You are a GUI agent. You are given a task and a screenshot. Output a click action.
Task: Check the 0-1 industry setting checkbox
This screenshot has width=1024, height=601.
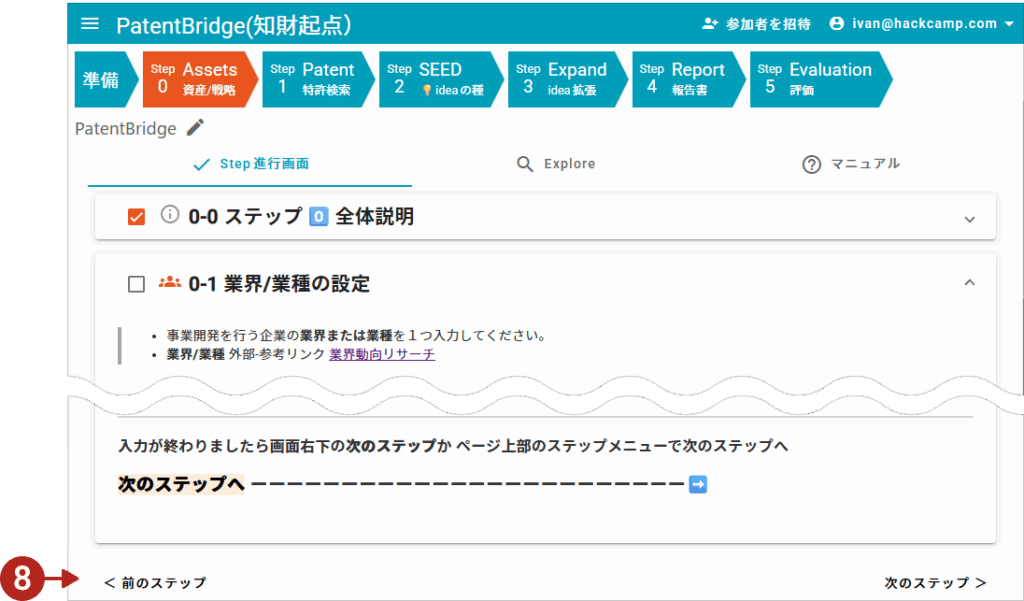tap(137, 284)
